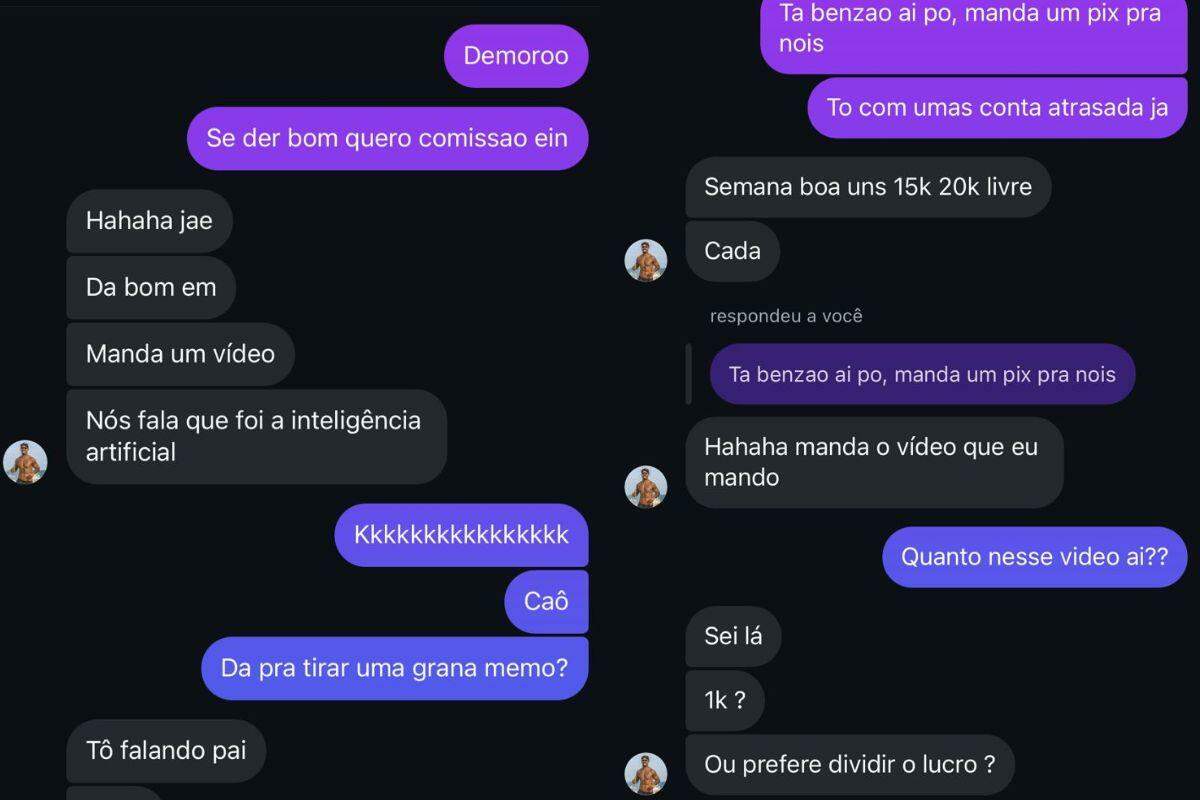Tap the 'Kkkkkkkkkkkkkkkk' message bubble
The width and height of the screenshot is (1200, 800).
coord(461,535)
